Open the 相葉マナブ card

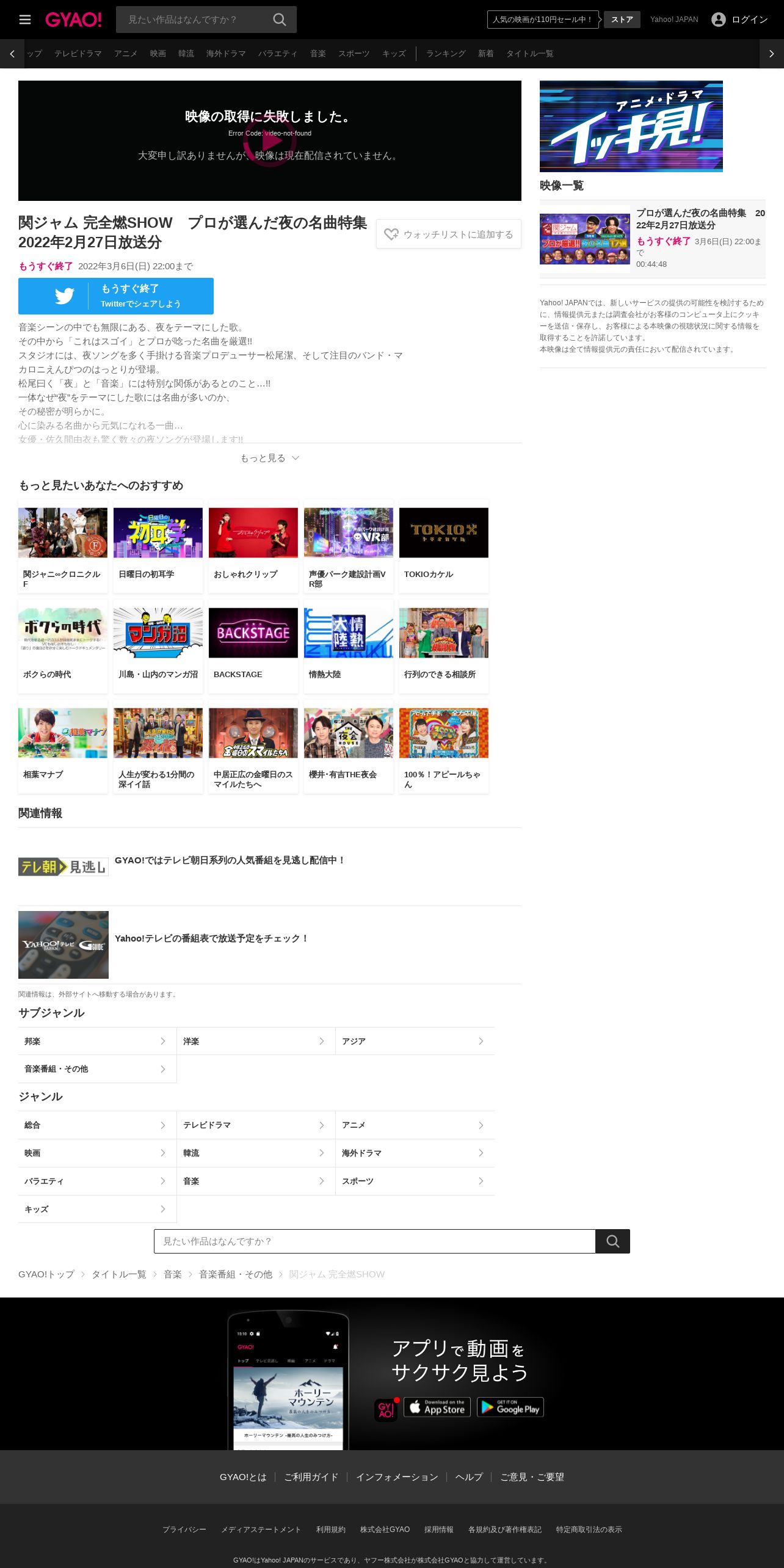[x=63, y=747]
